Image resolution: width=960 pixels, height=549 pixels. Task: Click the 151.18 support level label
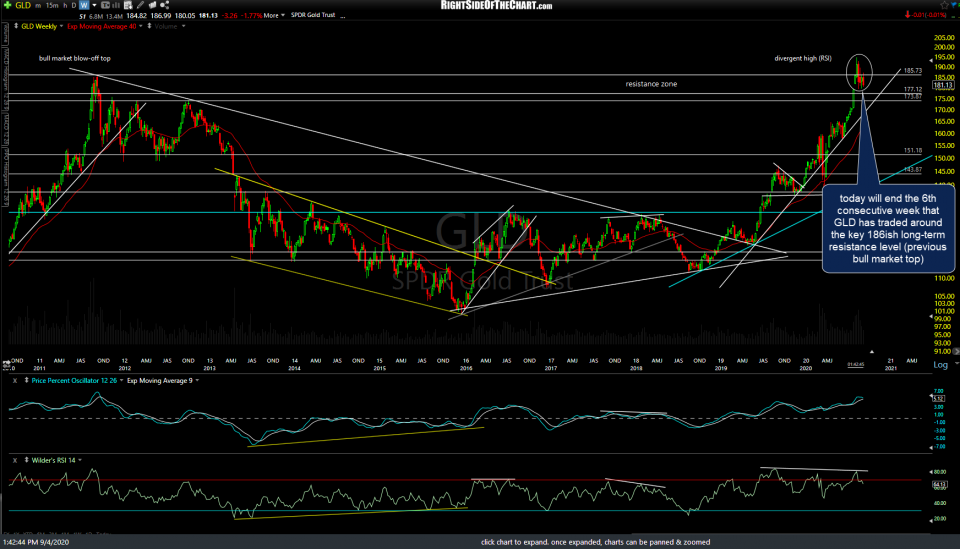coord(912,150)
